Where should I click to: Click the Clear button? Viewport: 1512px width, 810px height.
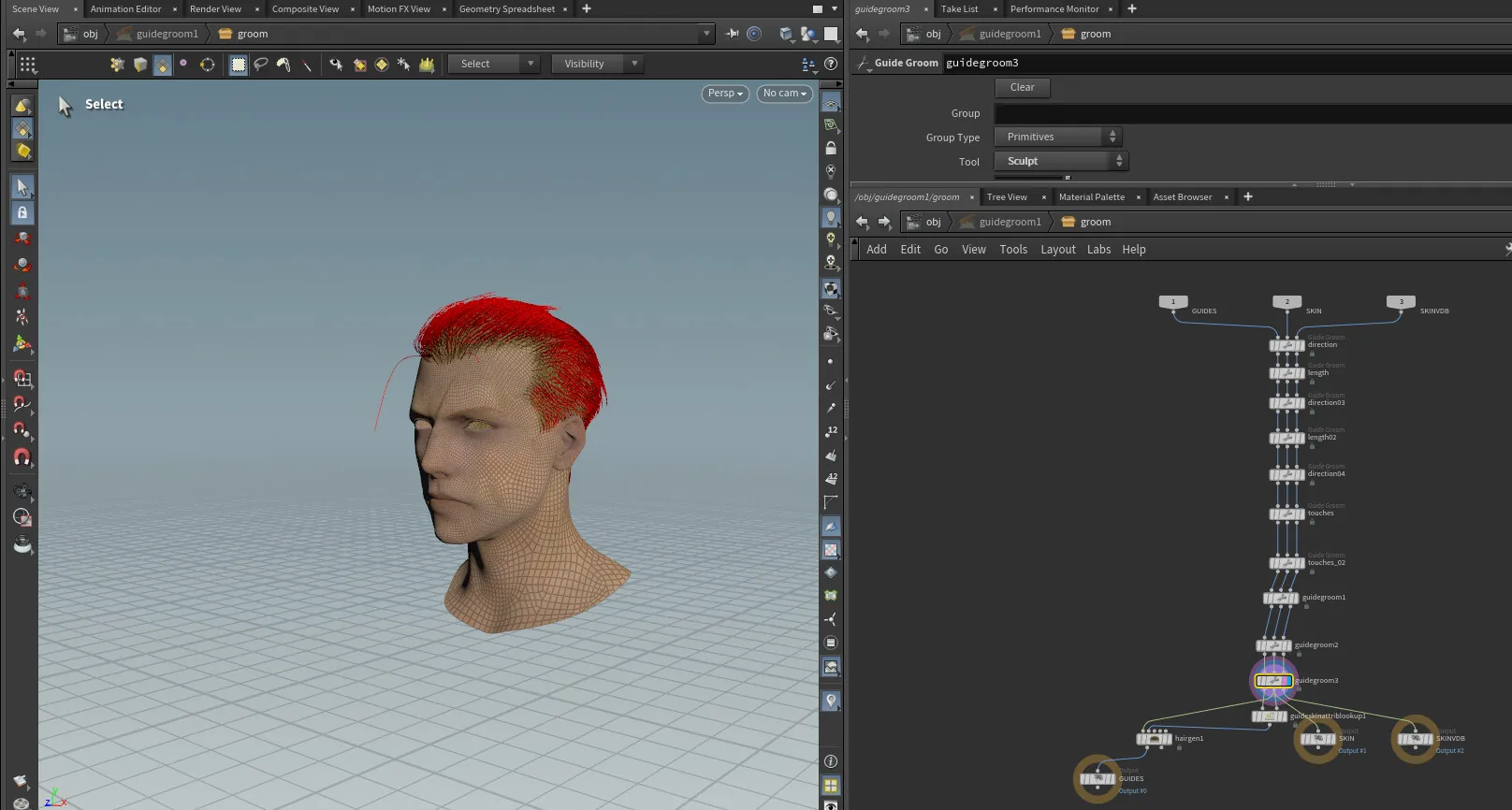(1023, 87)
